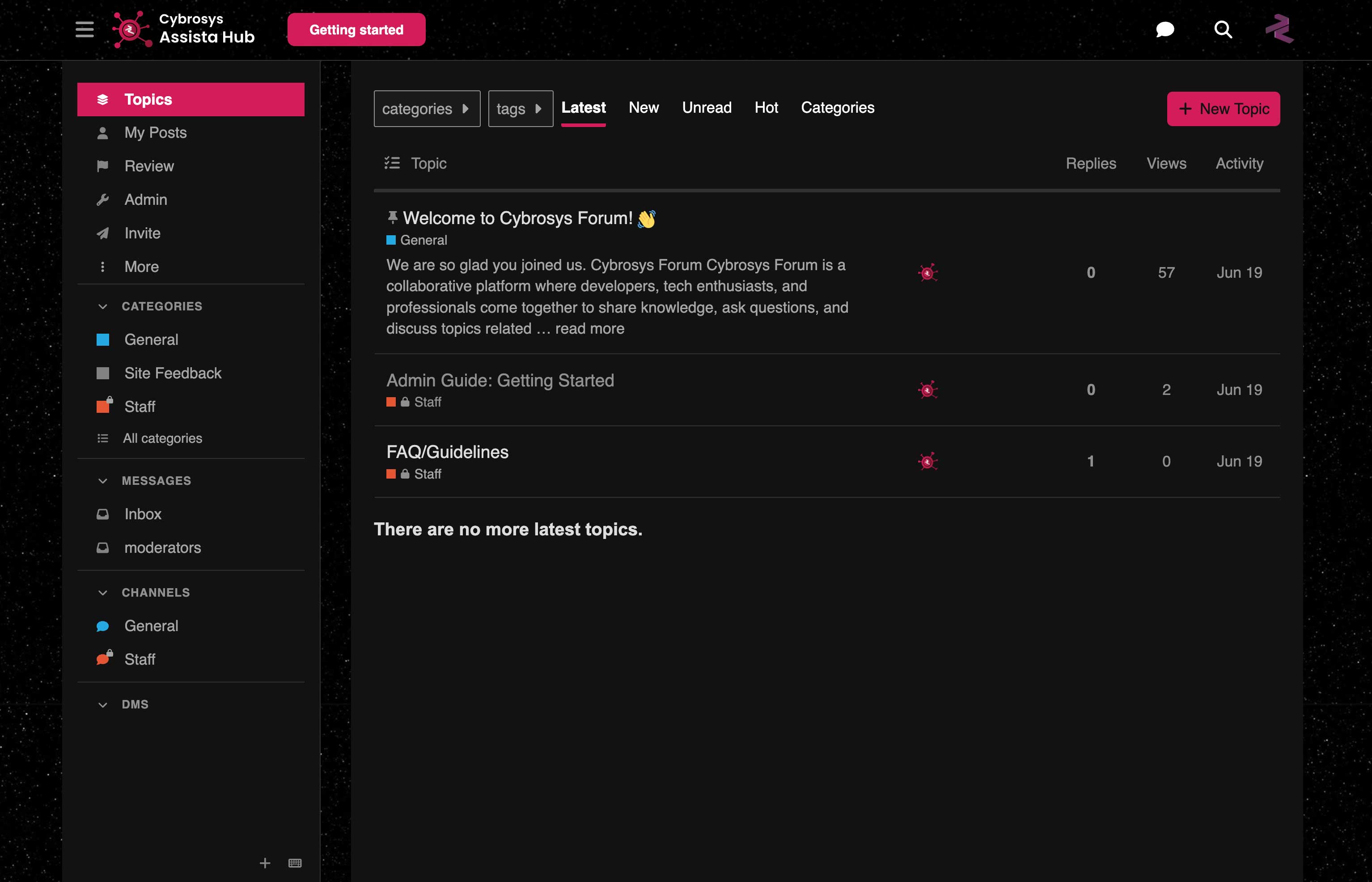This screenshot has width=1372, height=882.
Task: Click orange Staff category swatch in sidebar
Action: [x=103, y=406]
